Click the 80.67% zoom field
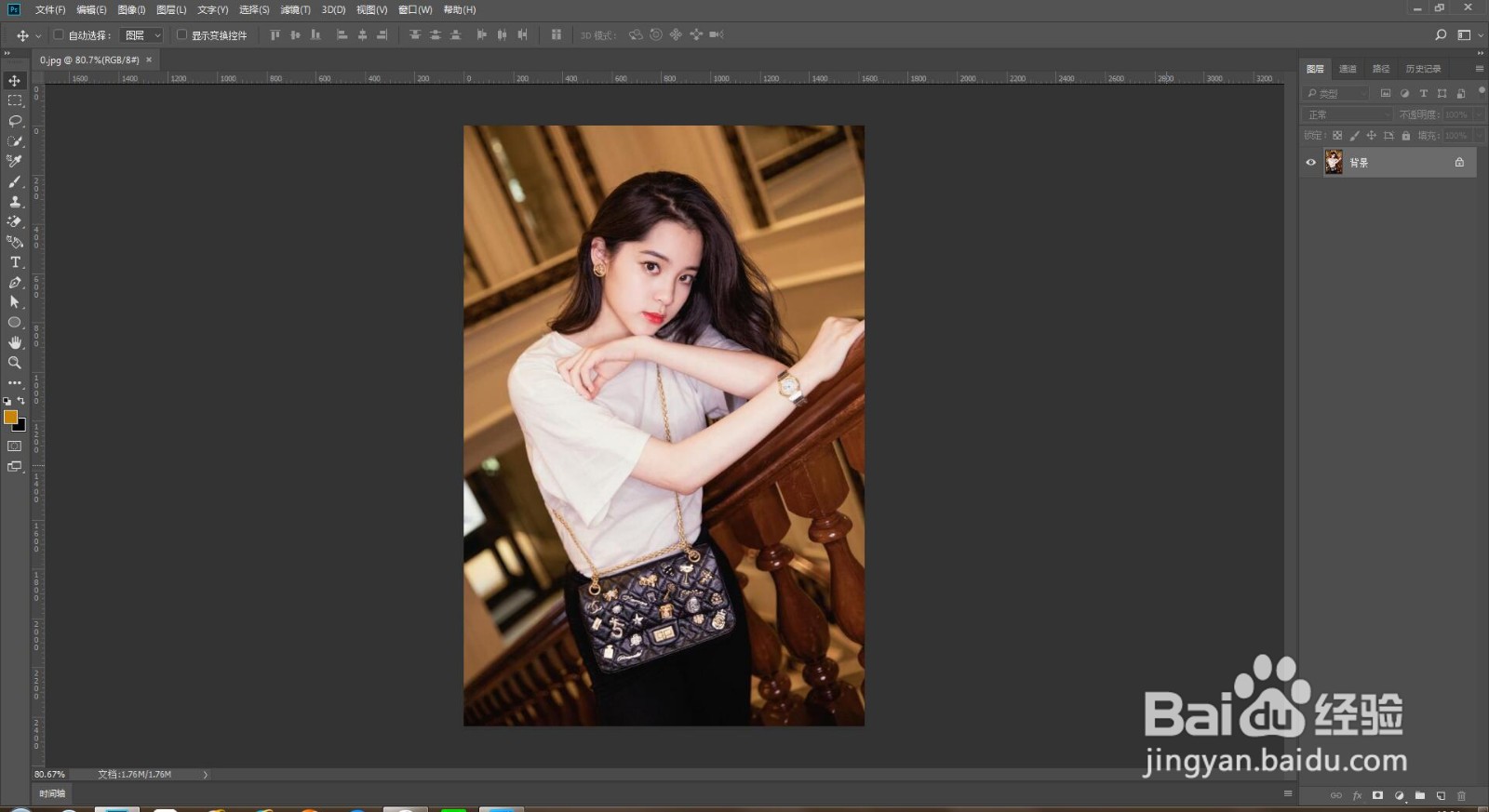This screenshot has width=1489, height=812. (x=50, y=774)
